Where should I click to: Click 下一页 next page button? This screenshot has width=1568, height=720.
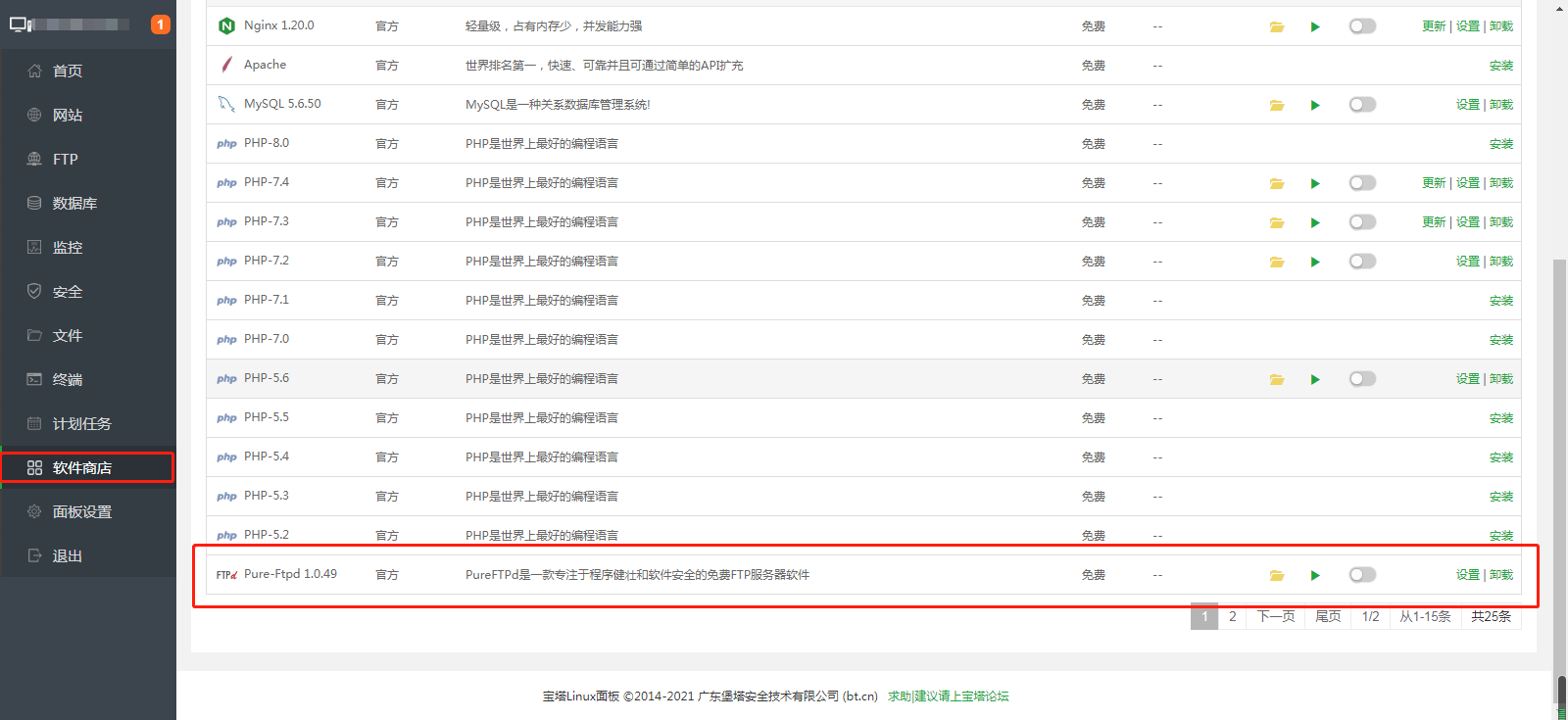tap(1276, 616)
